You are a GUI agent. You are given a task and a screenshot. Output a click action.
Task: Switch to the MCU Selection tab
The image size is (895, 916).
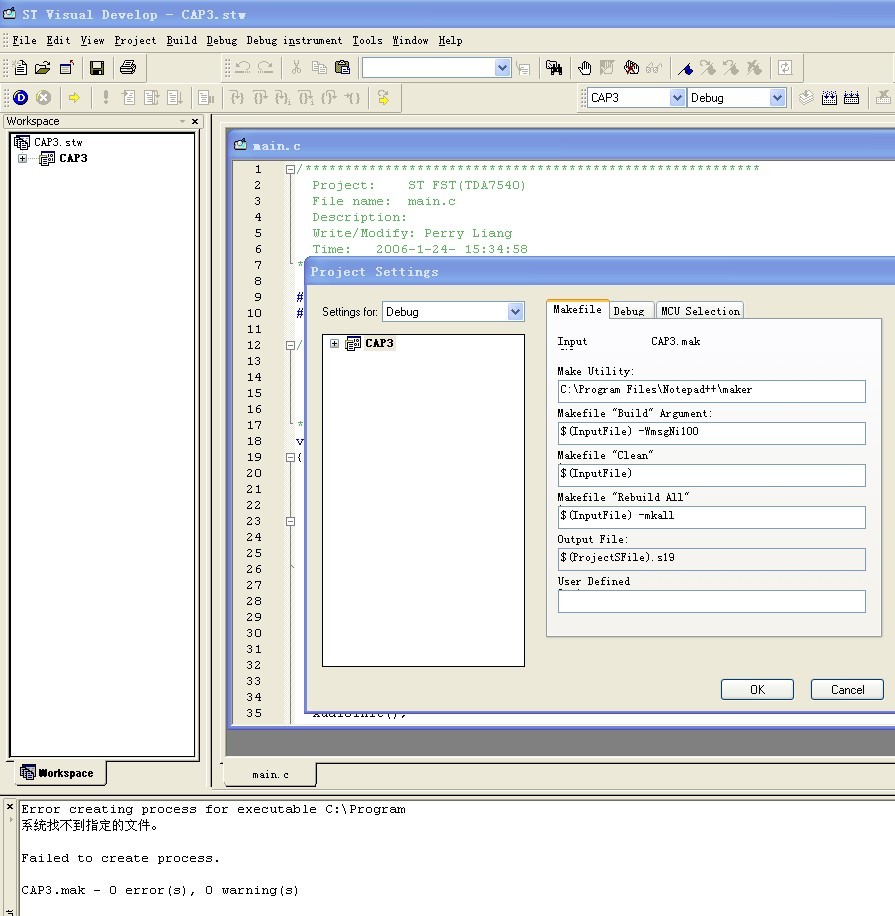pos(700,311)
